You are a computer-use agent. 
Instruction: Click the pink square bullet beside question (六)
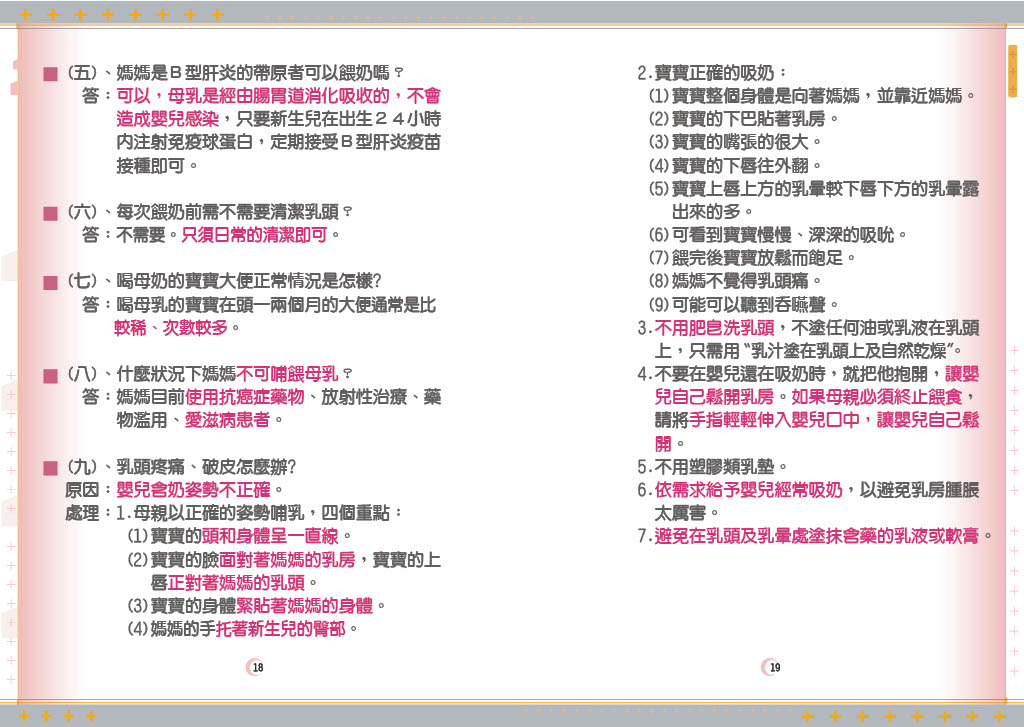pos(49,213)
